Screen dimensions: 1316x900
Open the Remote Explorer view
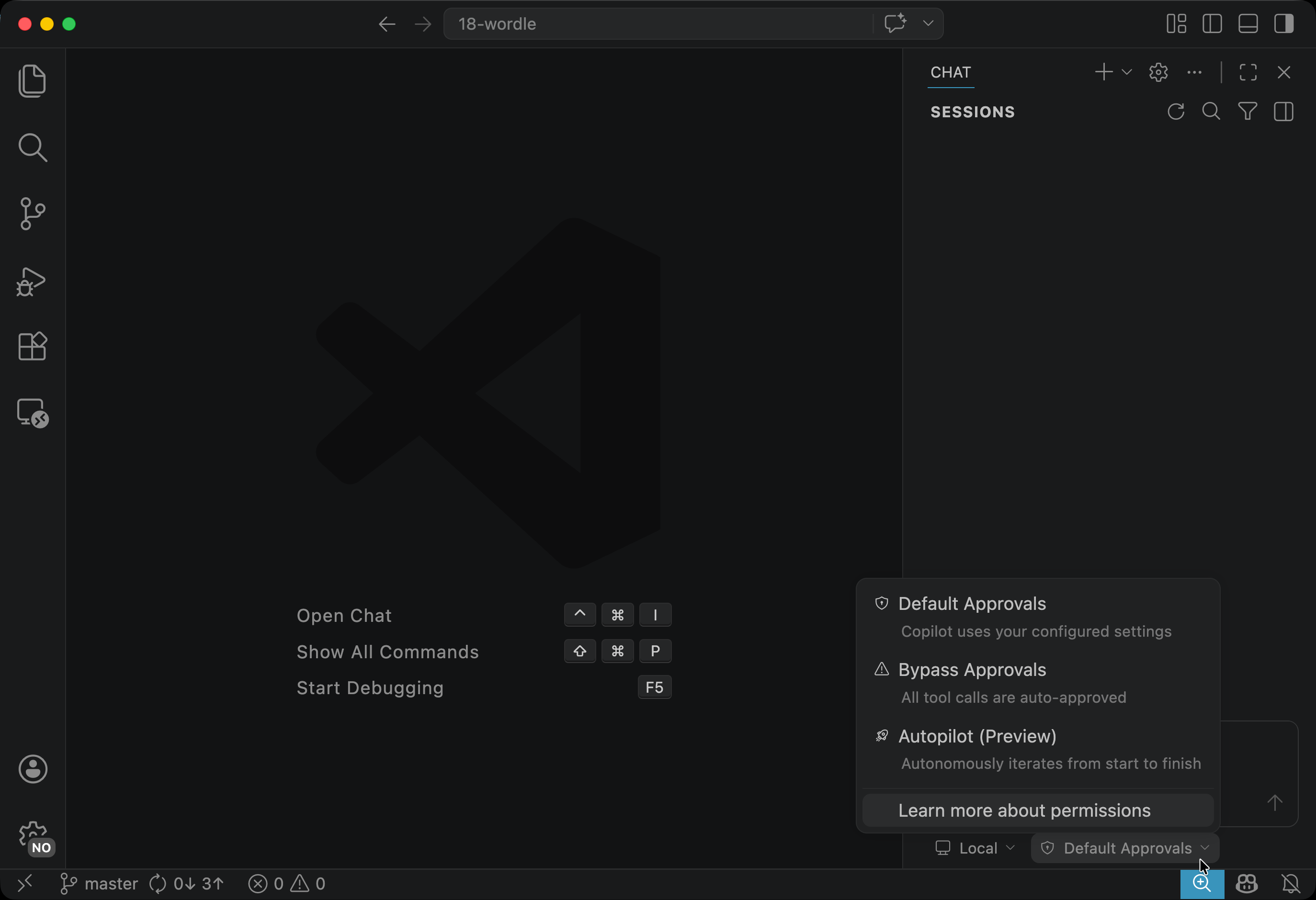point(33,413)
